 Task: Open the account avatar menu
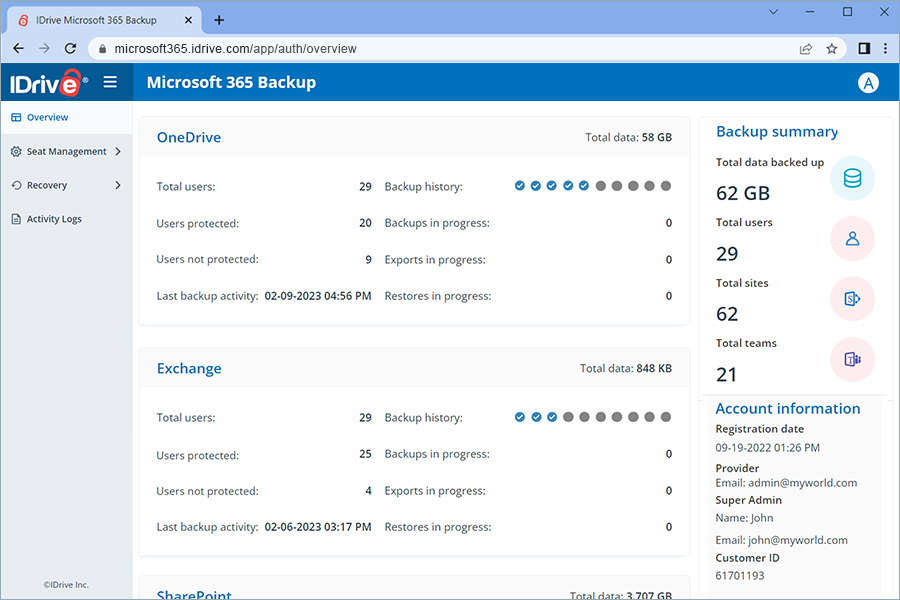click(868, 83)
